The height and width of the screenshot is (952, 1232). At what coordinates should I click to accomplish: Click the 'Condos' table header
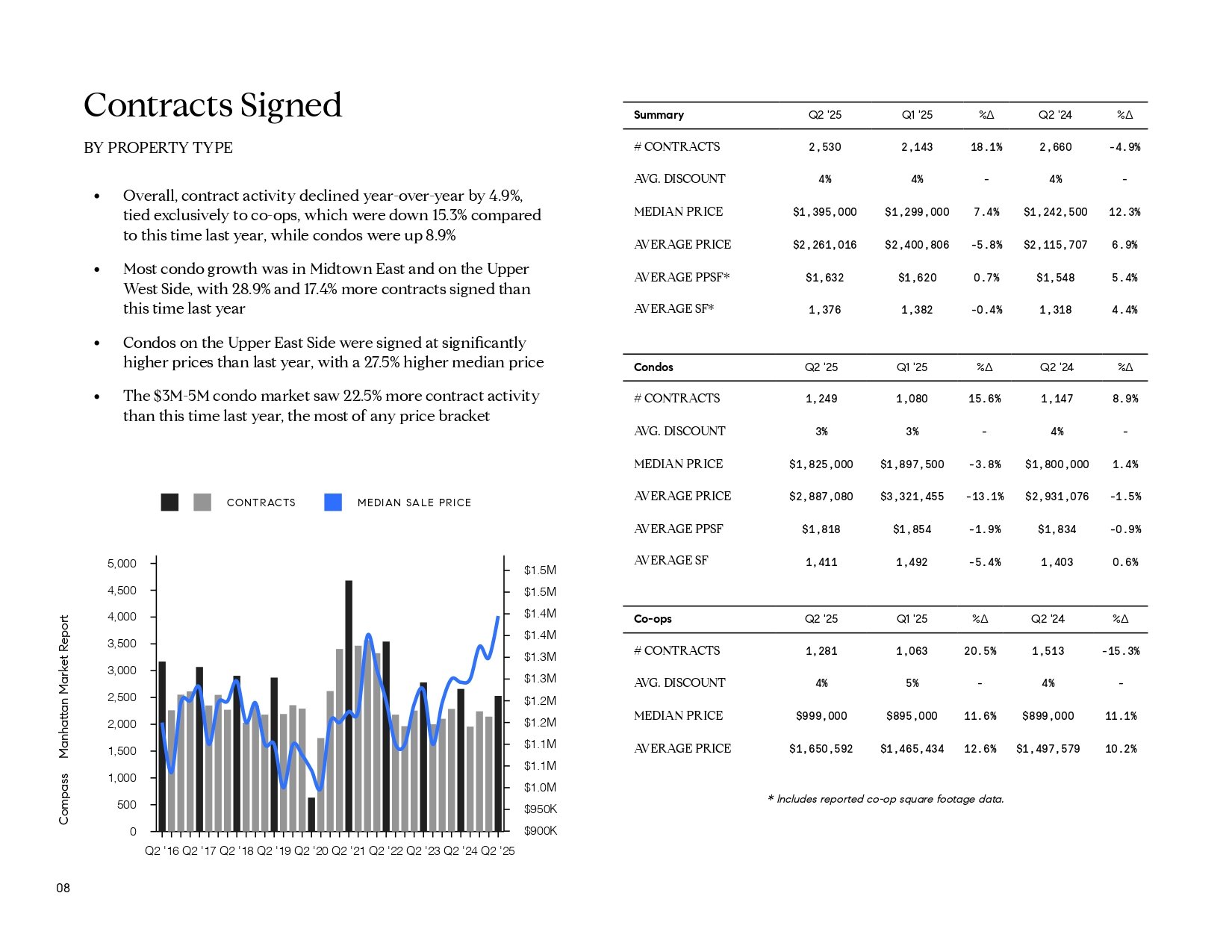click(653, 367)
